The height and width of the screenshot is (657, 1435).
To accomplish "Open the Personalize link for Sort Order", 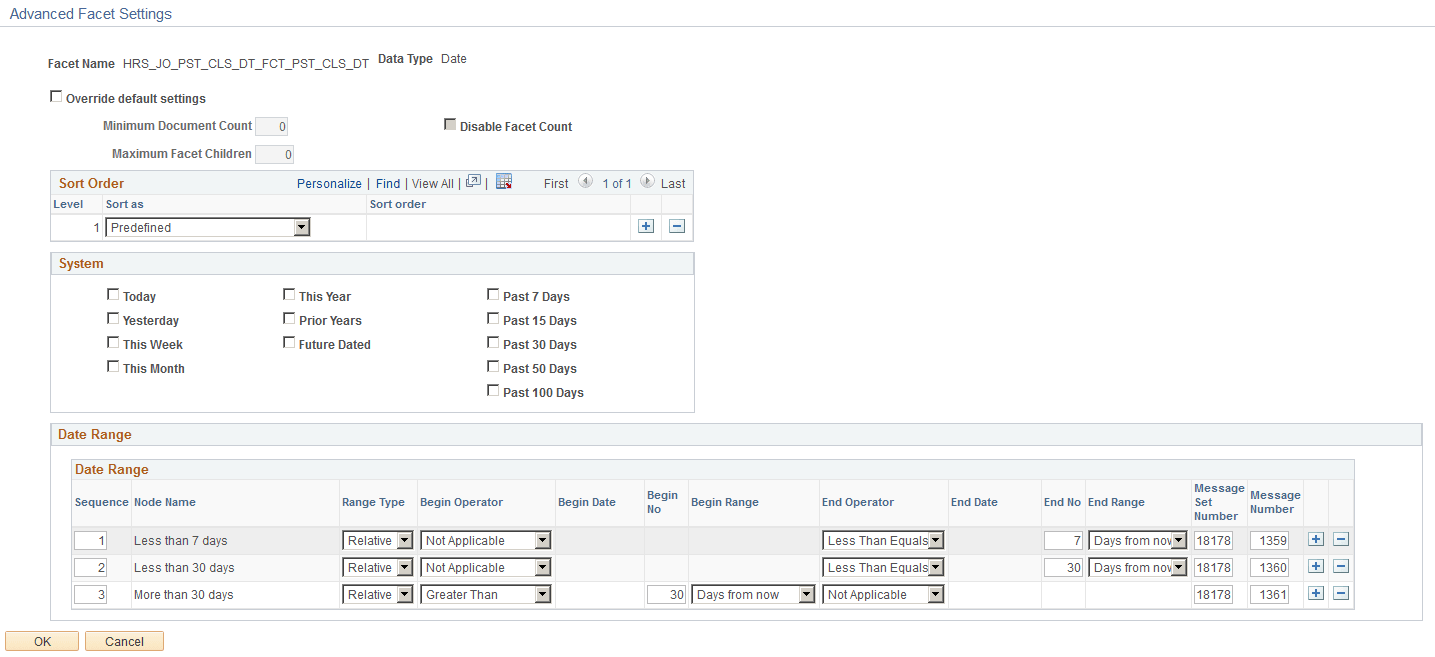I will point(329,183).
